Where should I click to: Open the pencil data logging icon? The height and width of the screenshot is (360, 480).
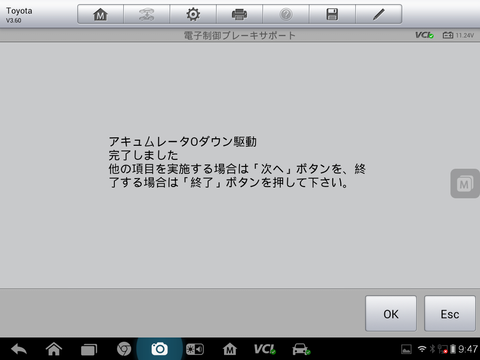click(x=379, y=14)
